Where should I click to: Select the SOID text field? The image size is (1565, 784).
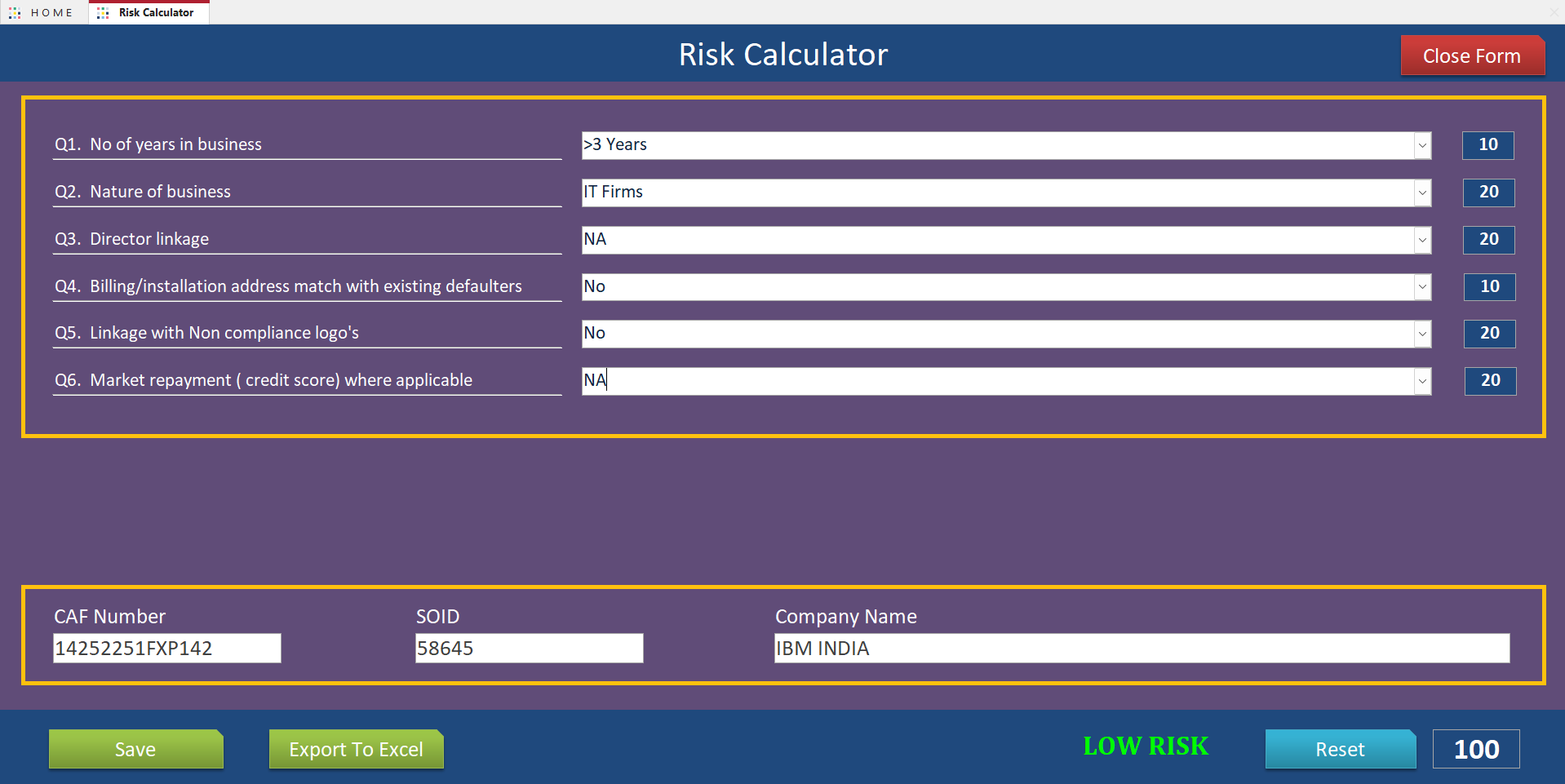(x=528, y=647)
